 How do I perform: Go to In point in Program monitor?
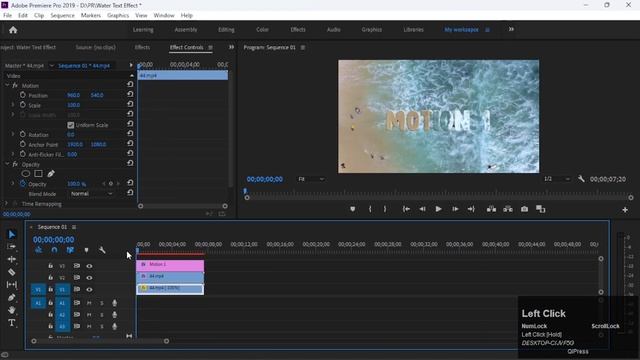[406, 209]
